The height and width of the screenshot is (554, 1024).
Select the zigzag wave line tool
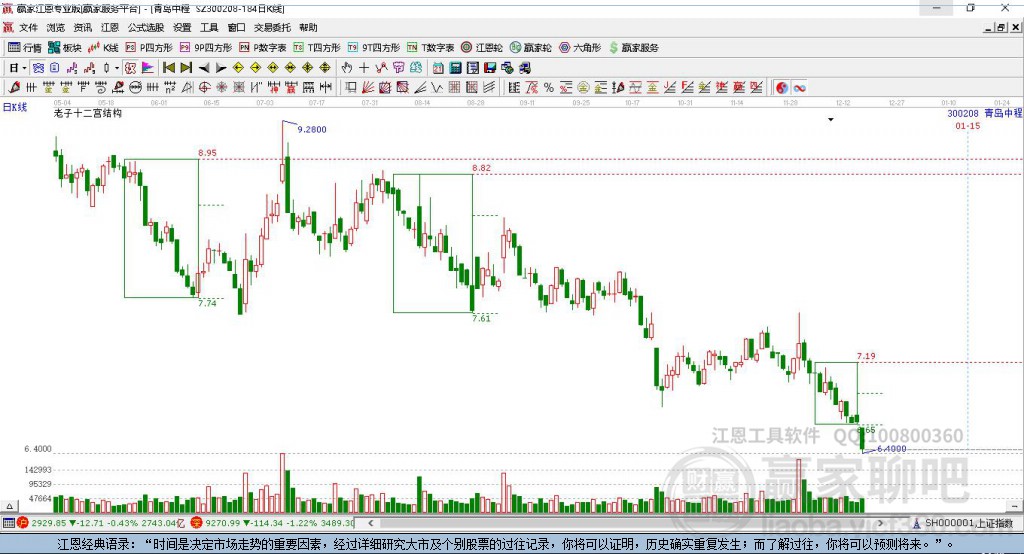click(436, 87)
